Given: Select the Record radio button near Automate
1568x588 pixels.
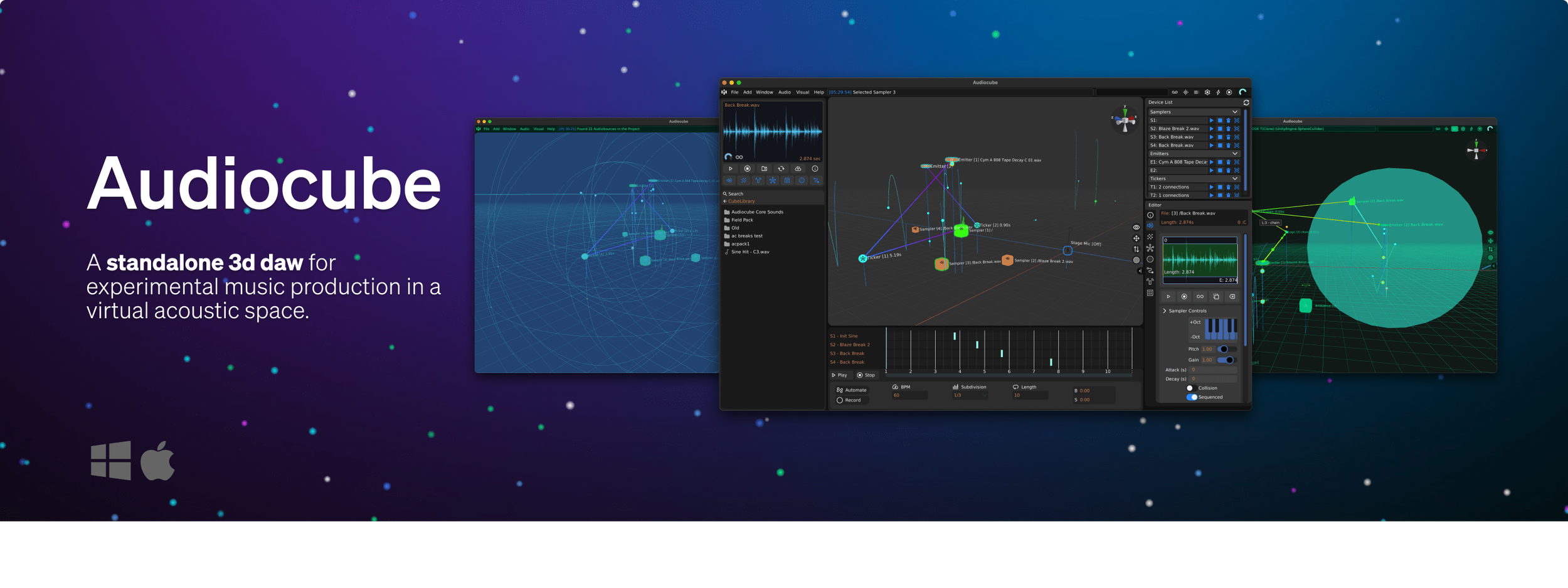Looking at the screenshot, I should click(840, 400).
